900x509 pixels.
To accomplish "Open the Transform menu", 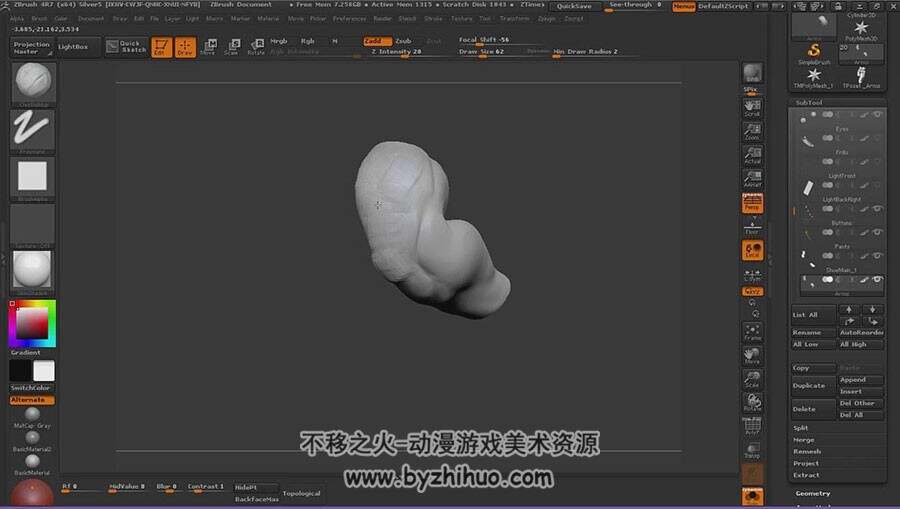I will pos(514,19).
